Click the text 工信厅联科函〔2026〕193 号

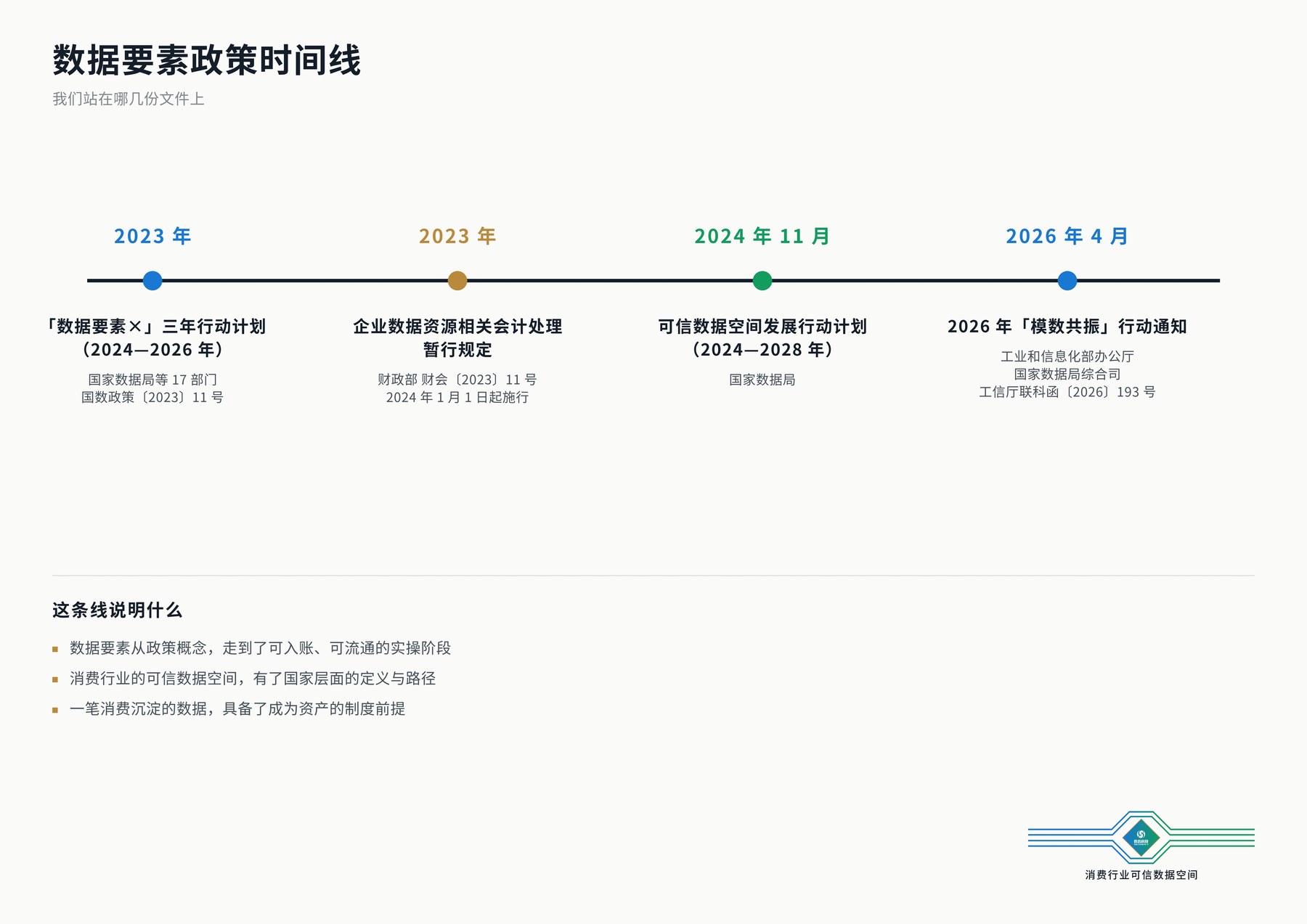coord(1067,392)
